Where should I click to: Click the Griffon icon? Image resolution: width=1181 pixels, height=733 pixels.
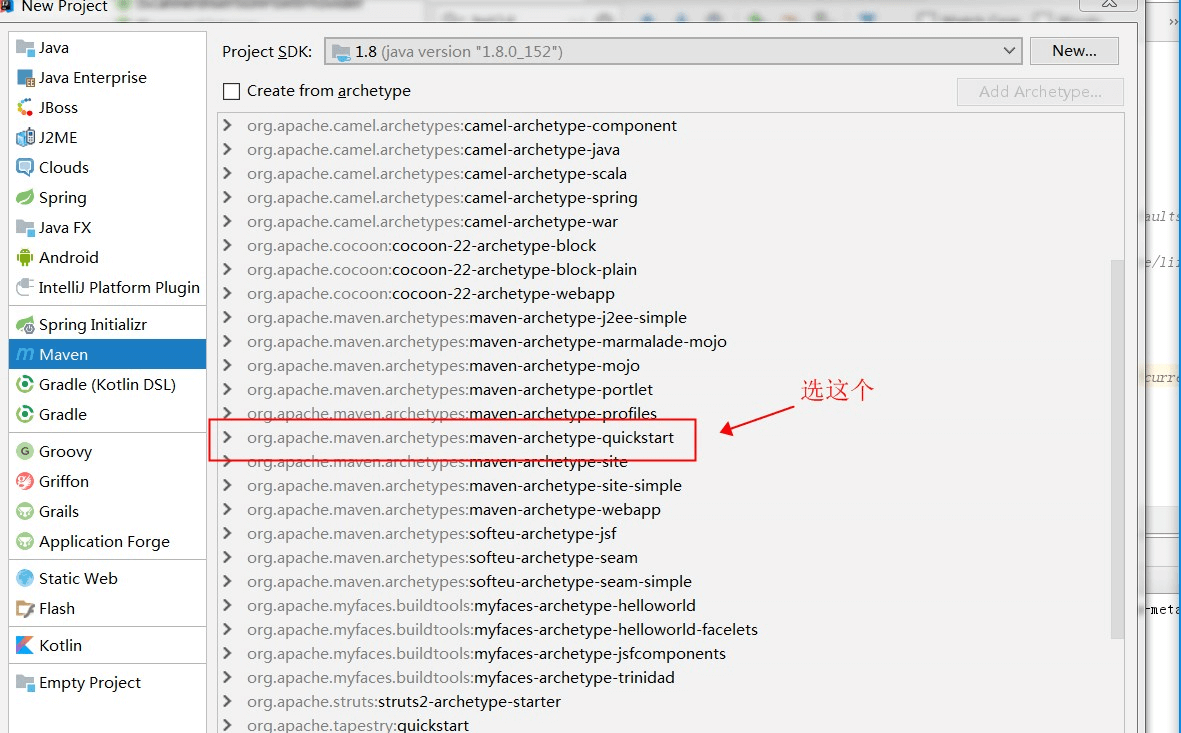coord(25,482)
